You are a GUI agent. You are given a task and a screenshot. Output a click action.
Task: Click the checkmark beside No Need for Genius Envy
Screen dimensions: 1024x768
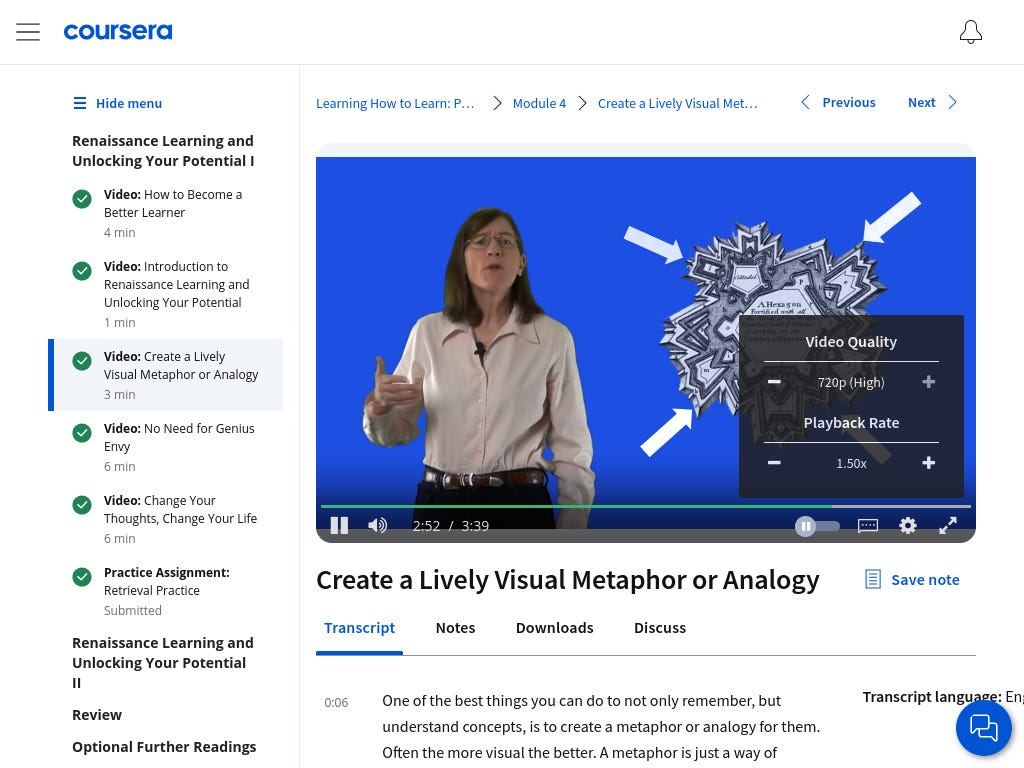[x=82, y=432]
